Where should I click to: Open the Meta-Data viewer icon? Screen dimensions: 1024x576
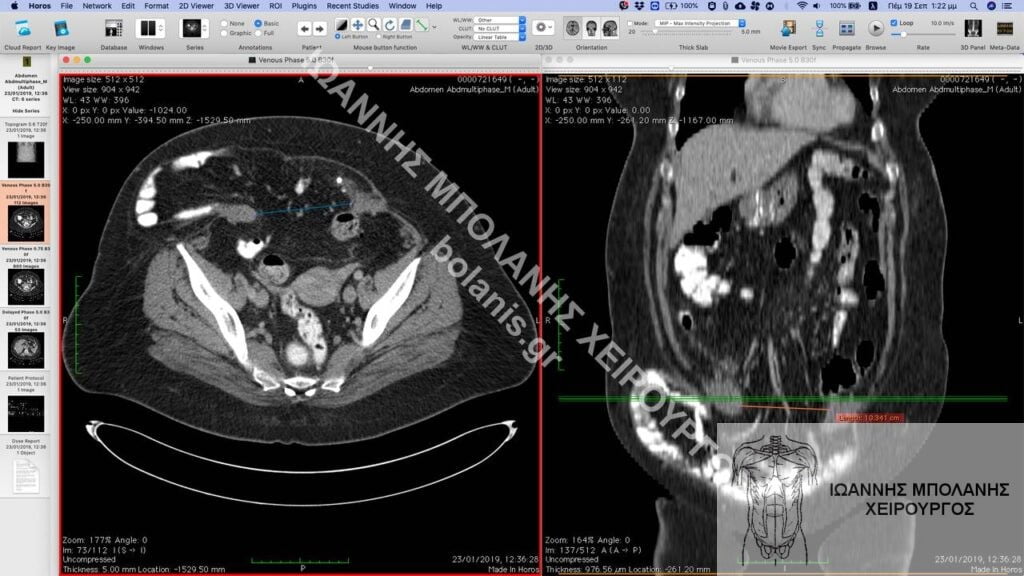coord(1004,29)
